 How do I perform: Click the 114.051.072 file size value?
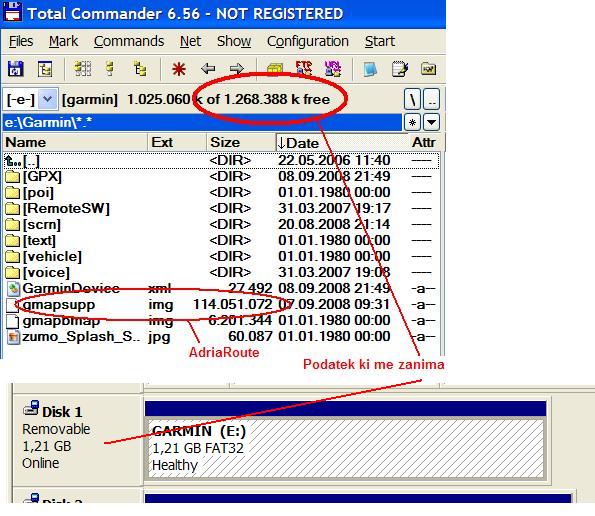click(x=233, y=304)
